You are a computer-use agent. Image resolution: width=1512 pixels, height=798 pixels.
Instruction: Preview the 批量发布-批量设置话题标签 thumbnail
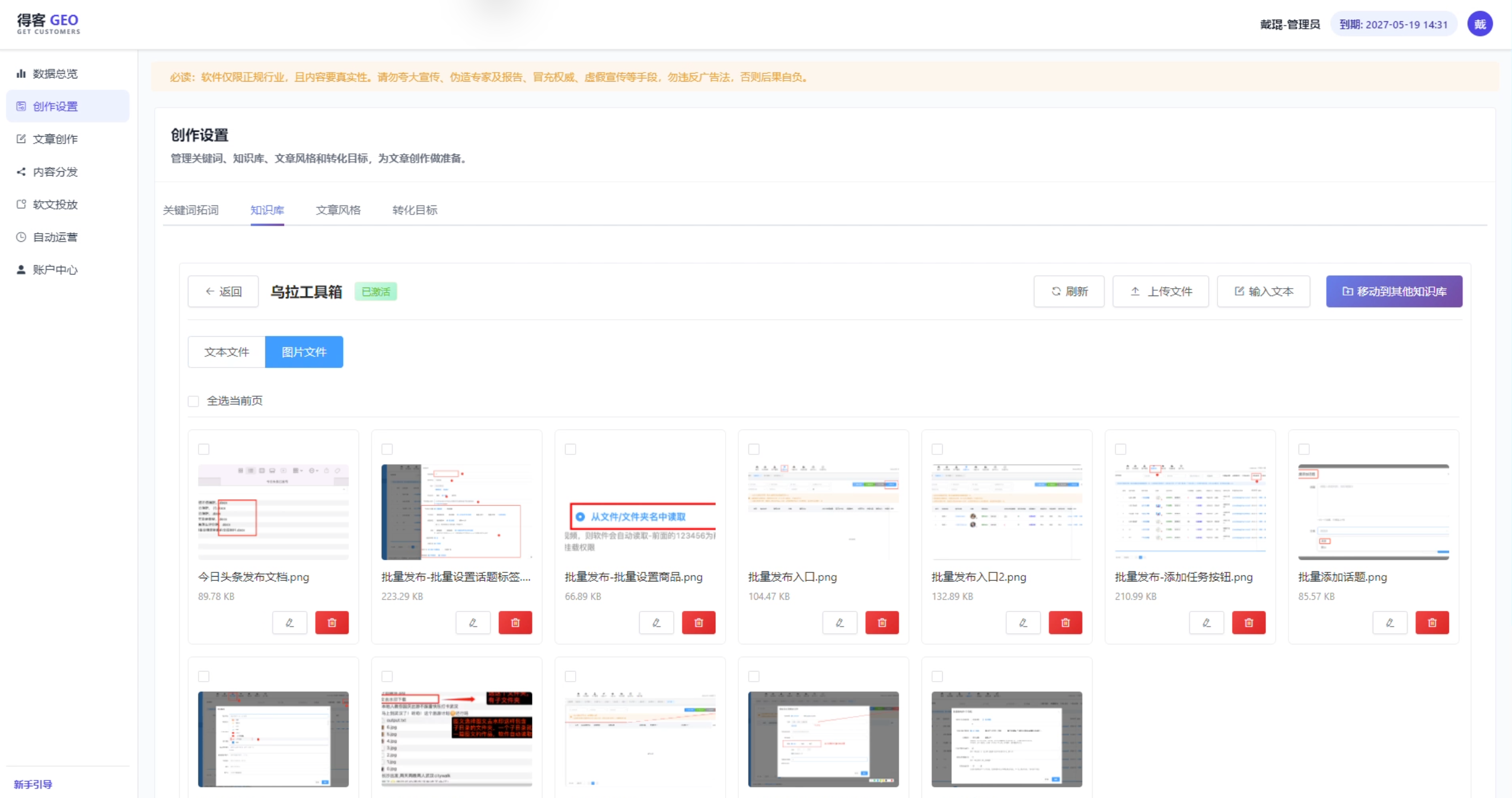coord(457,512)
